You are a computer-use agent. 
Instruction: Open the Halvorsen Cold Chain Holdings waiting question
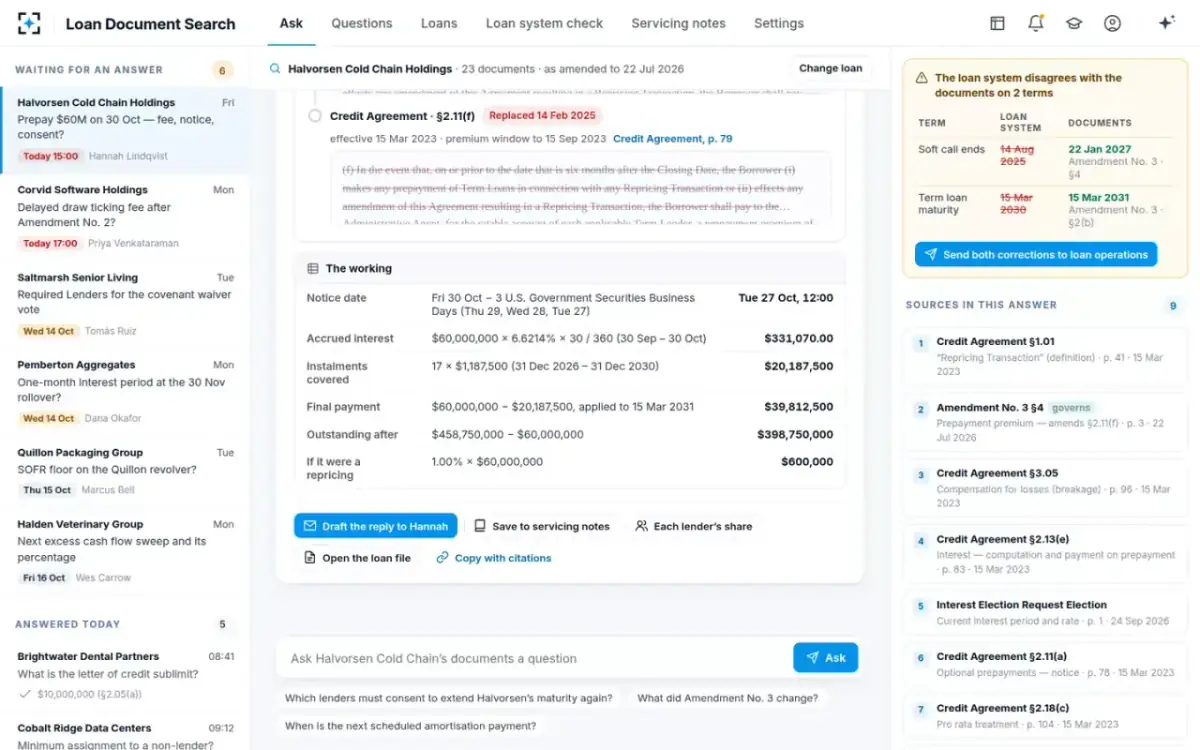point(125,129)
